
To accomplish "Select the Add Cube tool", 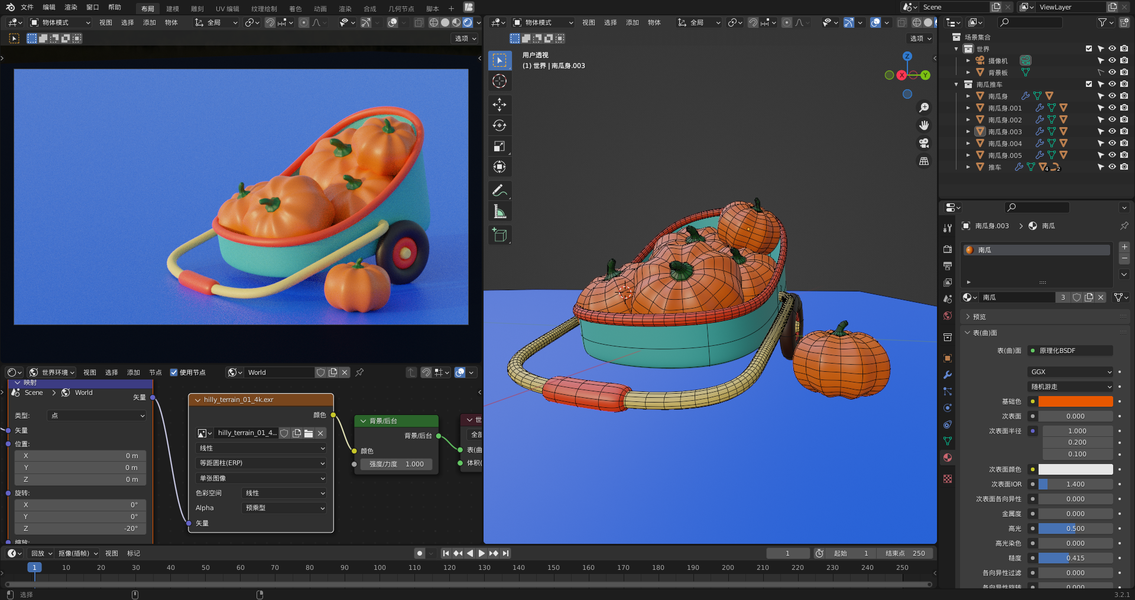I will pos(499,234).
